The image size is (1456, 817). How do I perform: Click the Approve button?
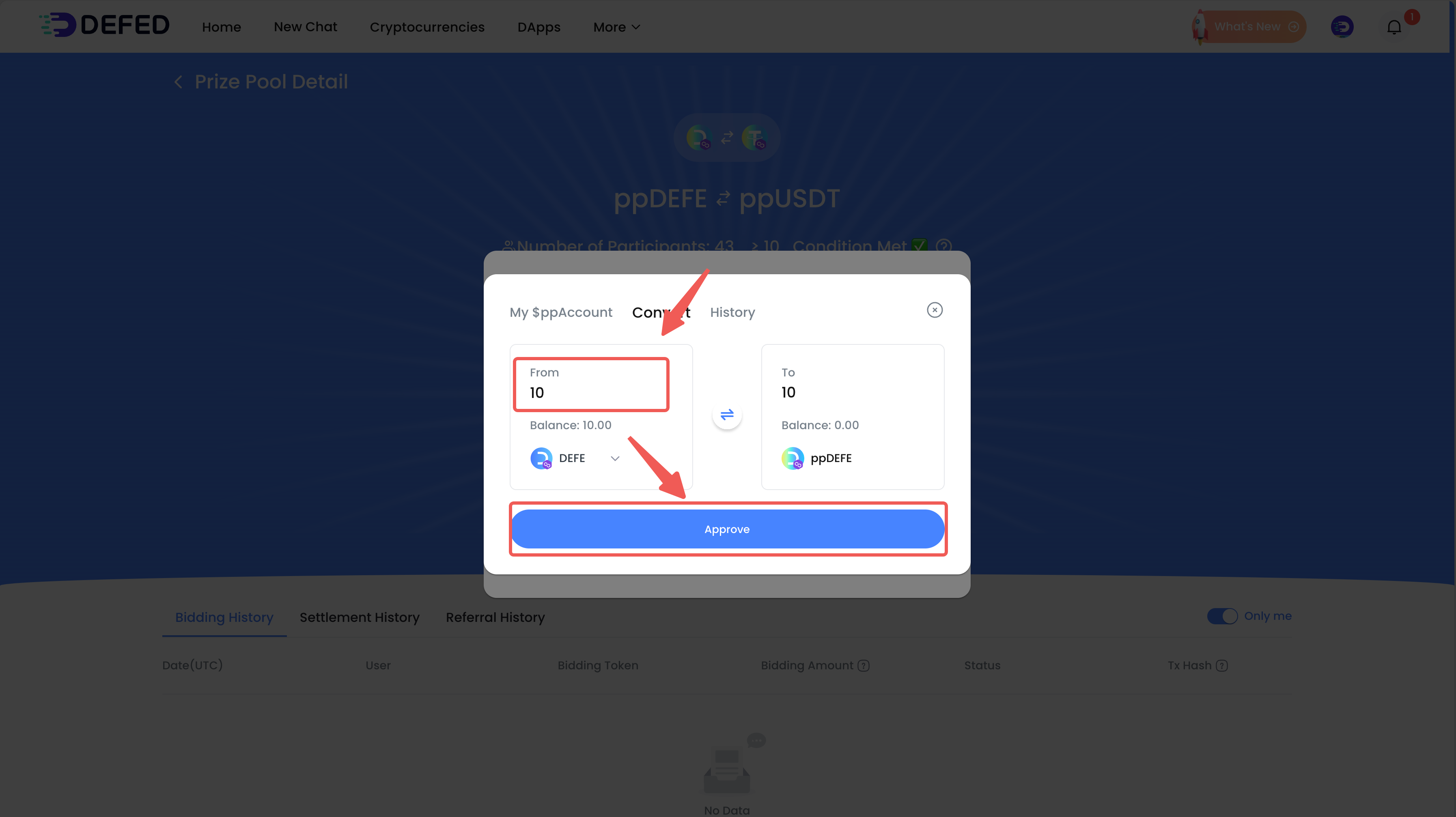click(728, 529)
